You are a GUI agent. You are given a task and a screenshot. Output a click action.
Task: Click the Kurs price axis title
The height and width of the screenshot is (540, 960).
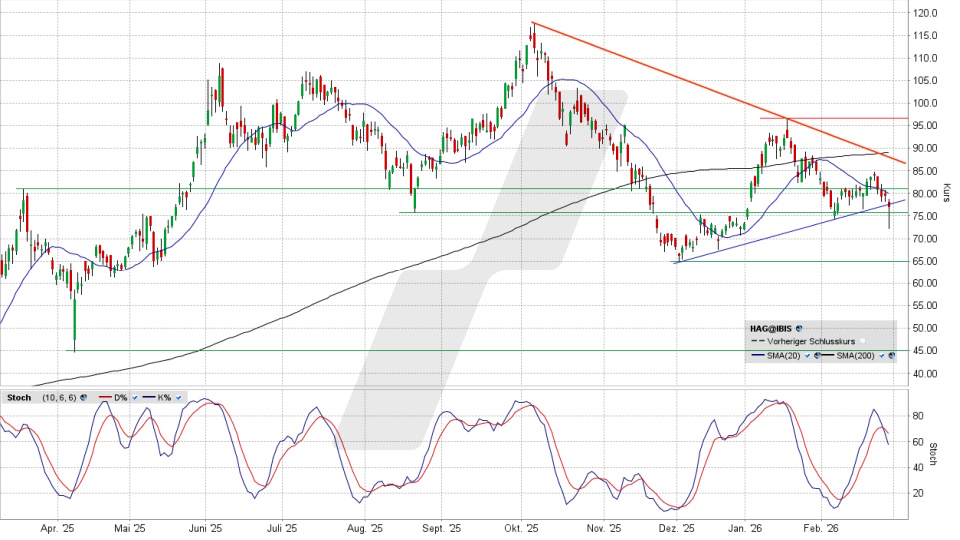[948, 193]
